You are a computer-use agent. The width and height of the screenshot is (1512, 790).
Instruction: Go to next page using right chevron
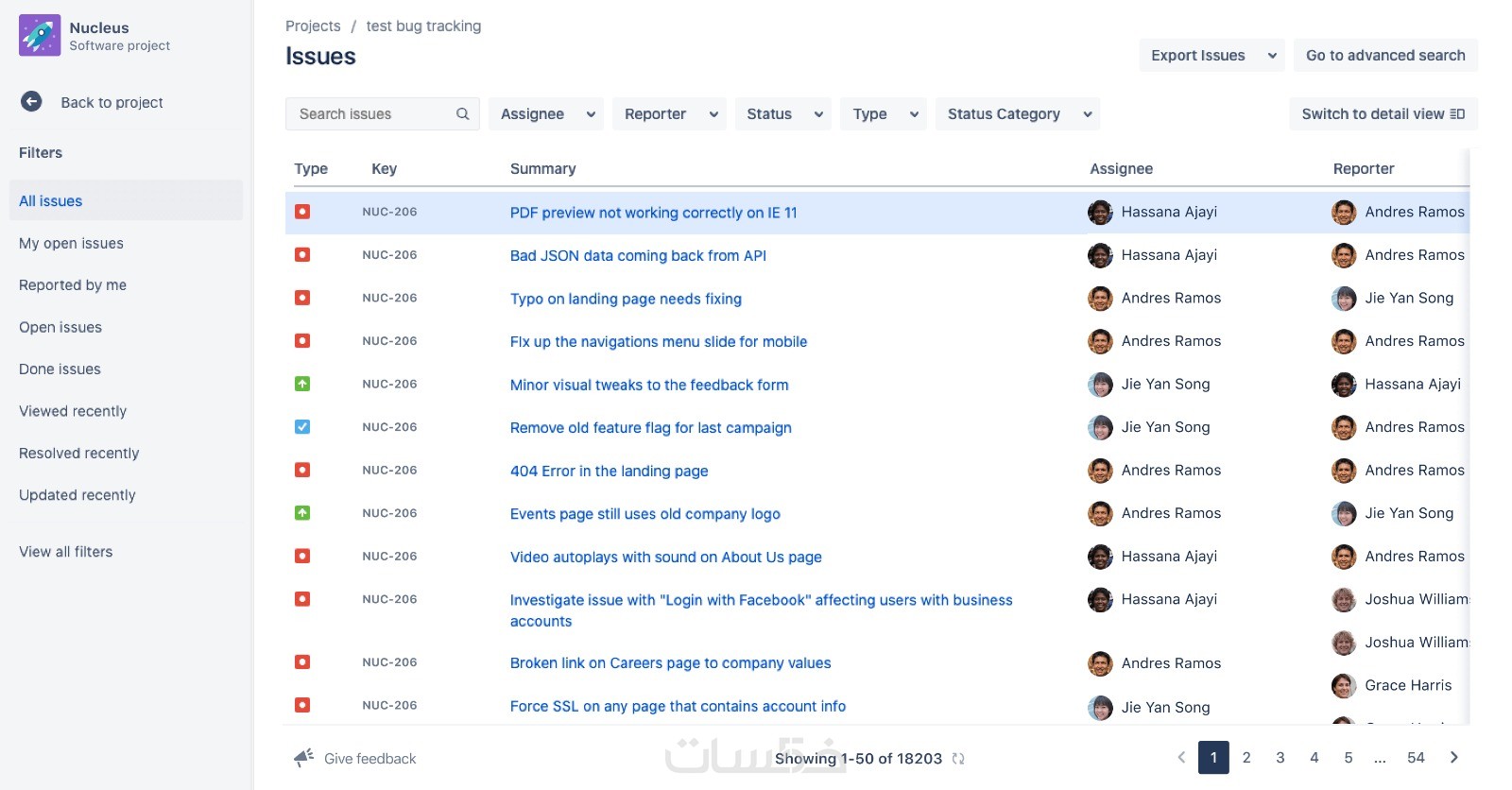[1454, 757]
